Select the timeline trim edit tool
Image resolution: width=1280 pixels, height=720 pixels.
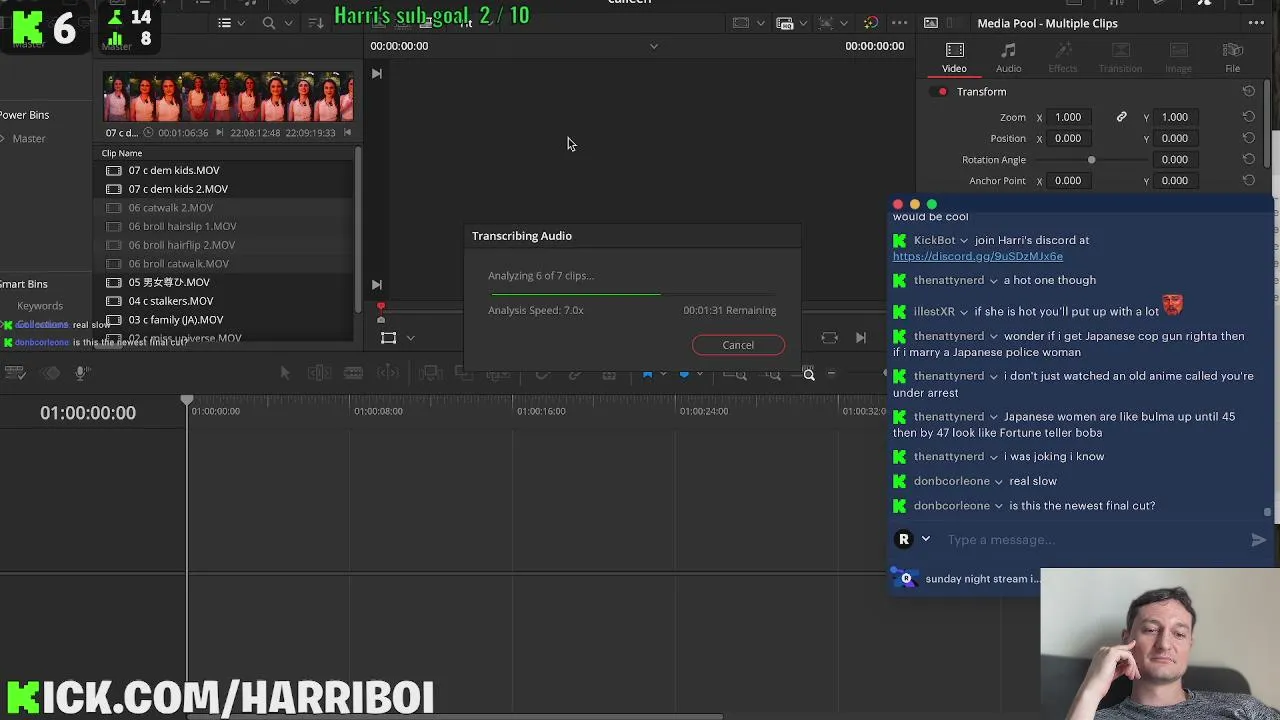pos(319,373)
